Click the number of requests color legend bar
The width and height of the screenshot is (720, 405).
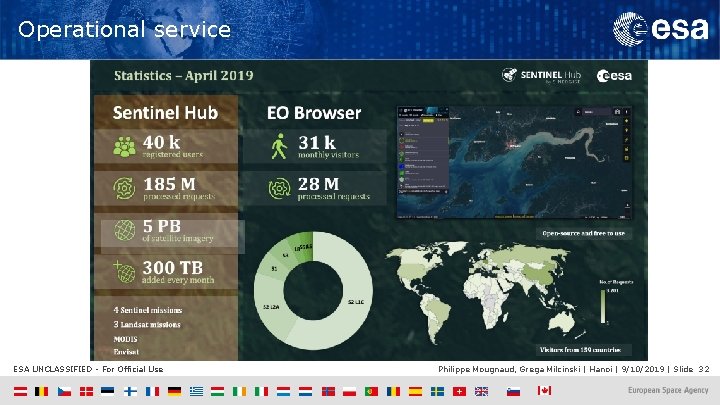click(x=603, y=306)
